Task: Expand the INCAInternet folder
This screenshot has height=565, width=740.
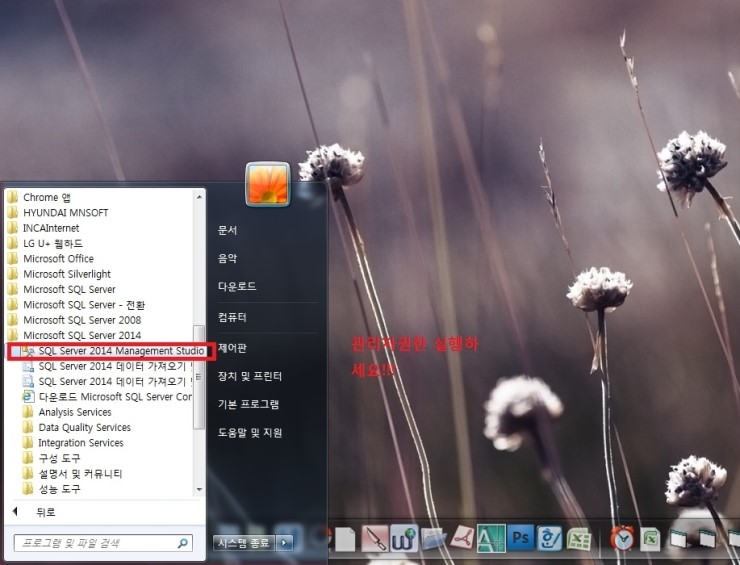Action: (43, 228)
